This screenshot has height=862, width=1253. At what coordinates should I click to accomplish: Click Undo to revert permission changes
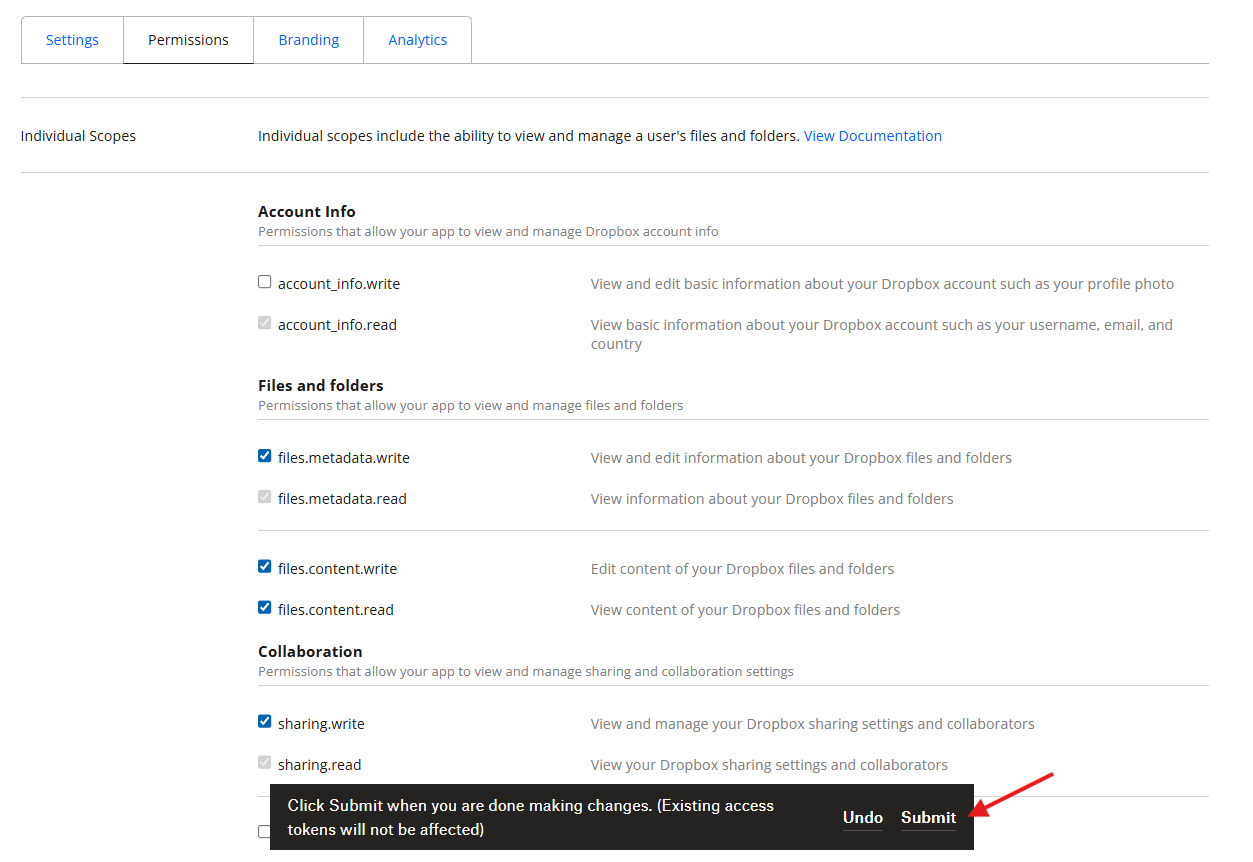[x=862, y=817]
